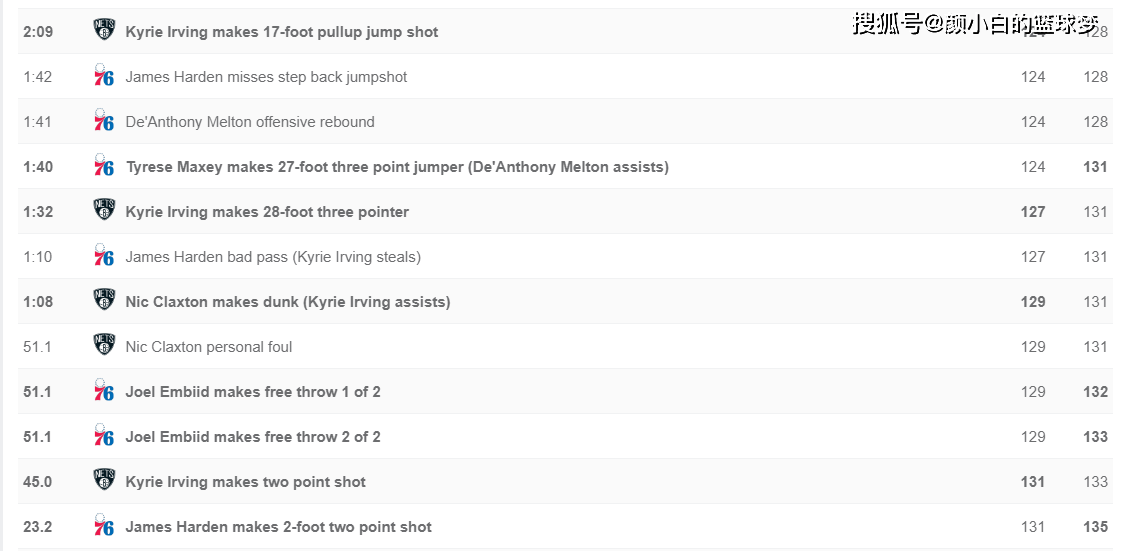Image resolution: width=1123 pixels, height=551 pixels.
Task: Click the 76ers logo beside Melton rebound
Action: [104, 120]
